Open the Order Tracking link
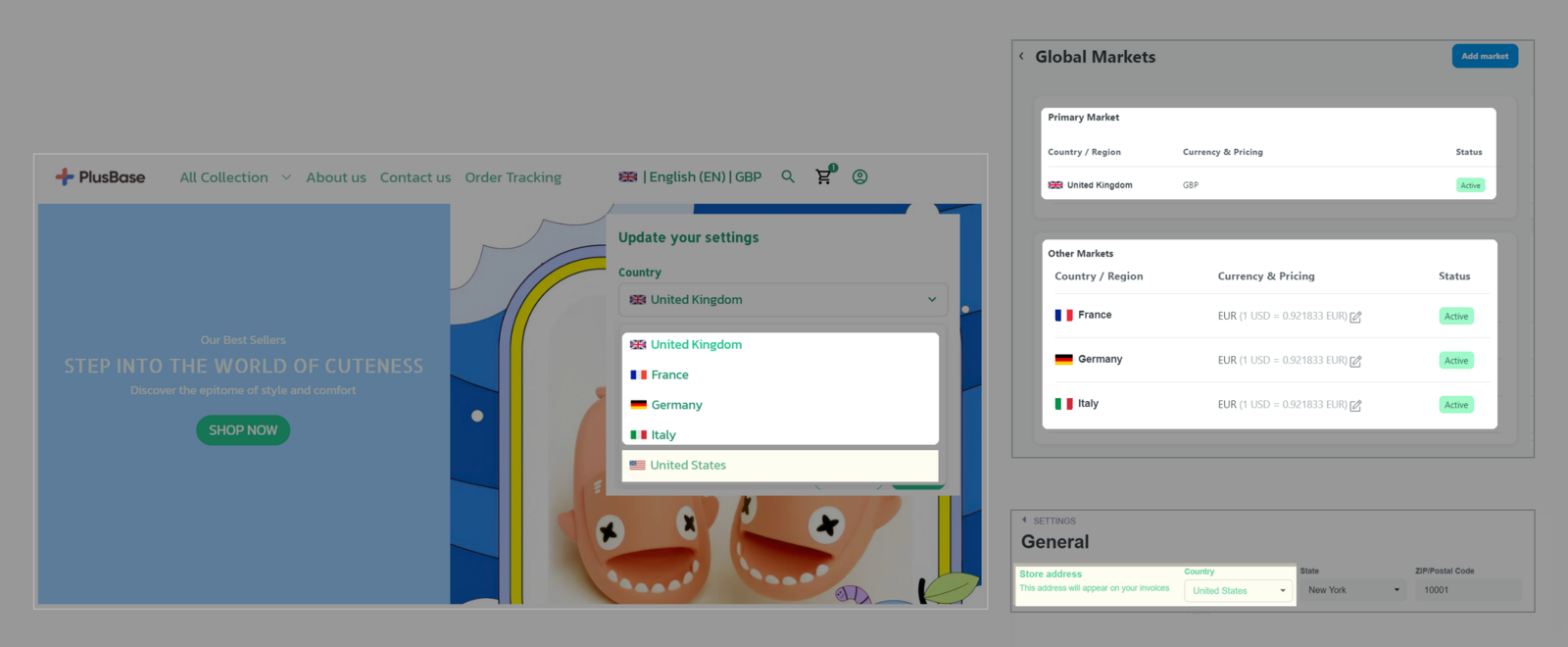Screen dimensions: 1568x647 tap(513, 177)
